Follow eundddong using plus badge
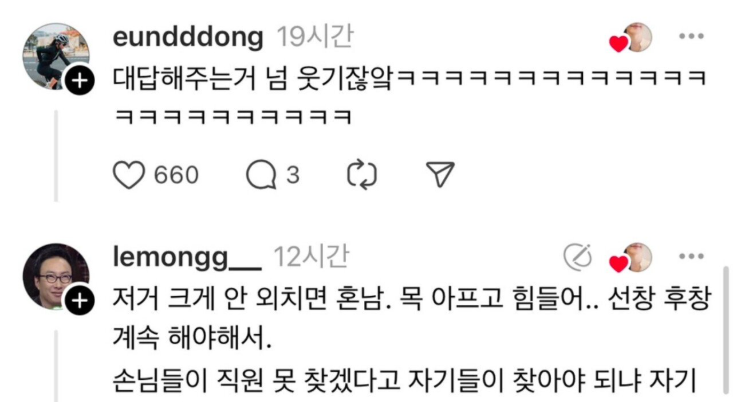This screenshot has height=402, width=736. (x=79, y=81)
